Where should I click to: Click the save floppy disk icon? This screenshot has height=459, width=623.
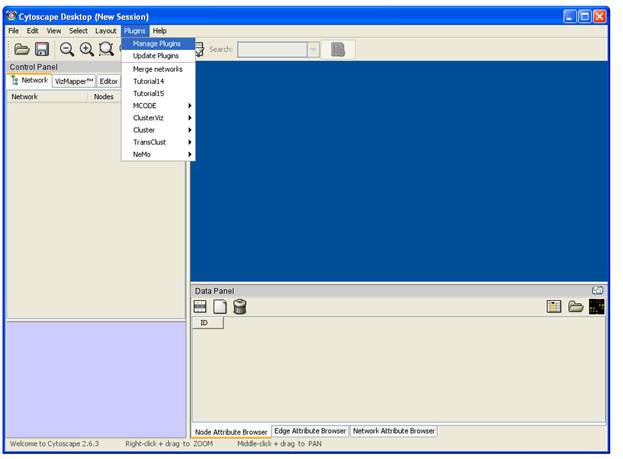pos(42,49)
